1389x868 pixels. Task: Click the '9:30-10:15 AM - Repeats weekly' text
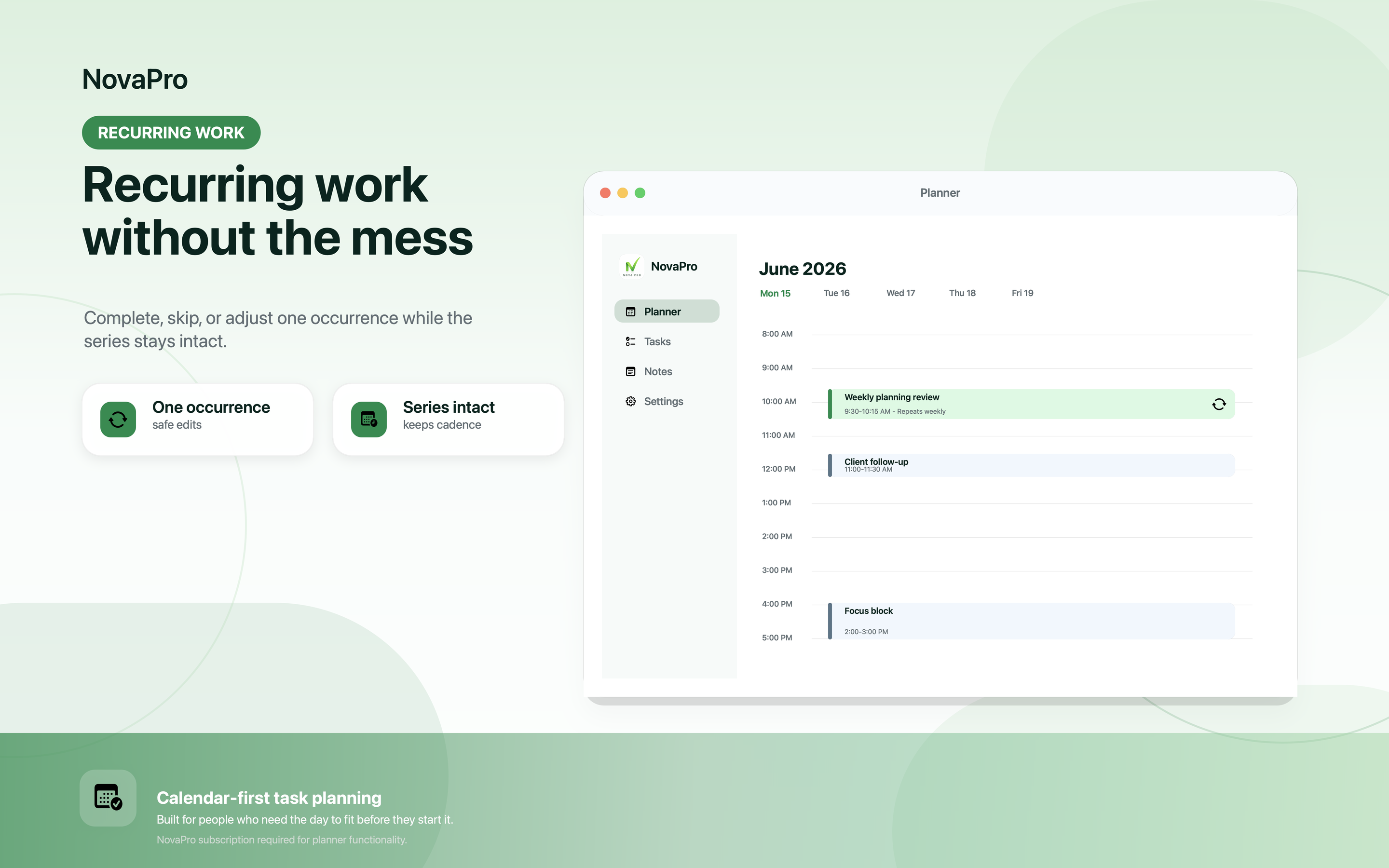(x=895, y=412)
